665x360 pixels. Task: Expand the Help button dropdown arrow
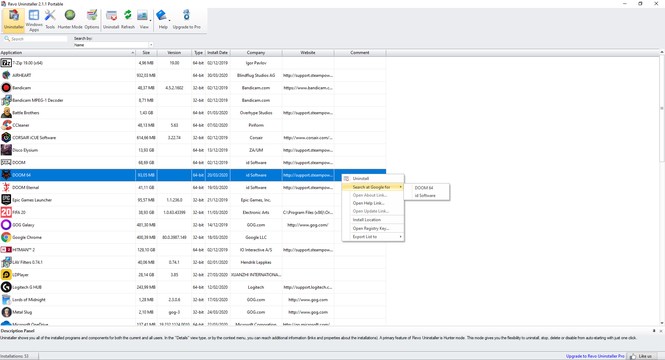click(170, 20)
